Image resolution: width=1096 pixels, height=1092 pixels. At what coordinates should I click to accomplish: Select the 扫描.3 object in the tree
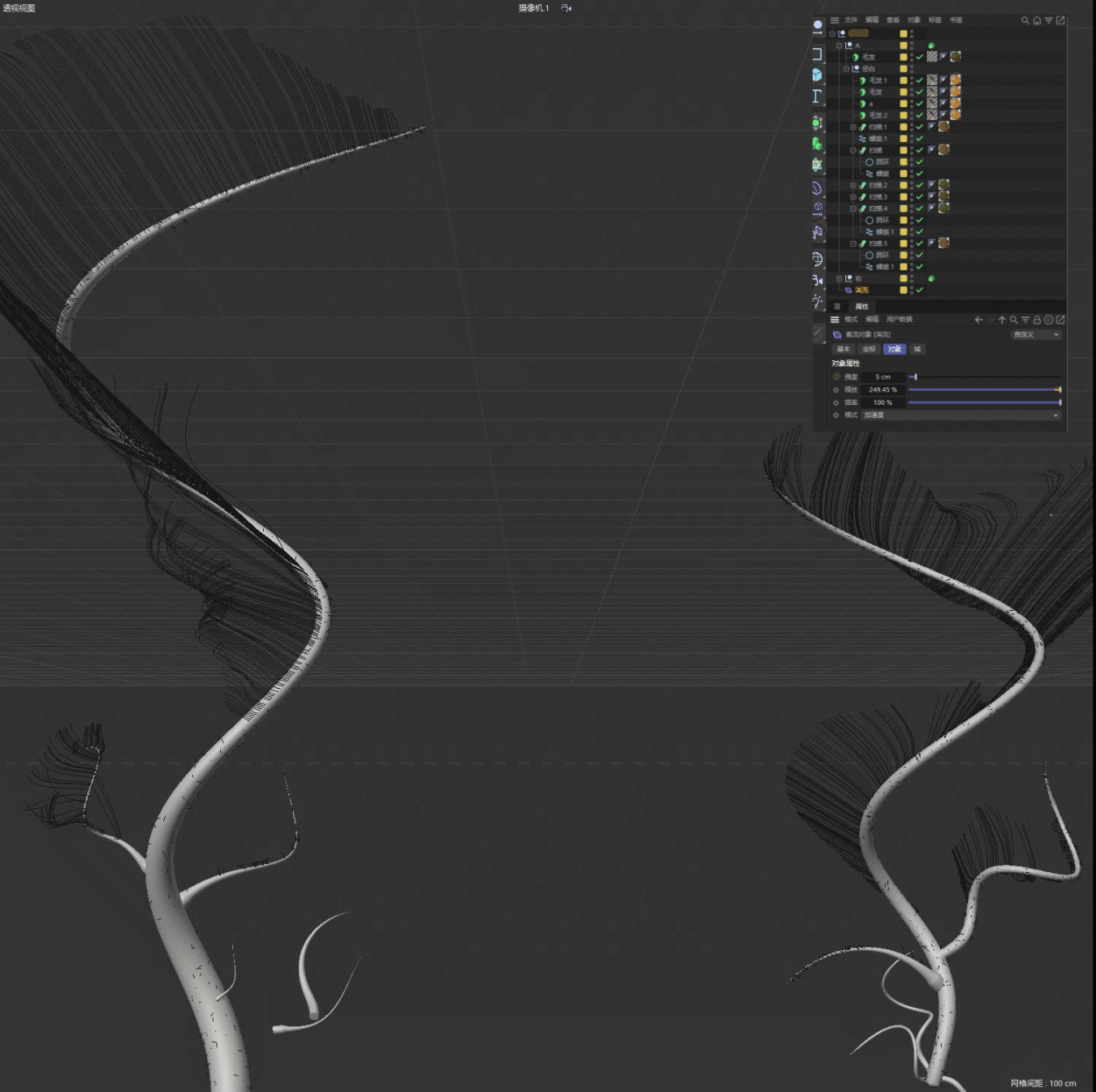point(878,197)
